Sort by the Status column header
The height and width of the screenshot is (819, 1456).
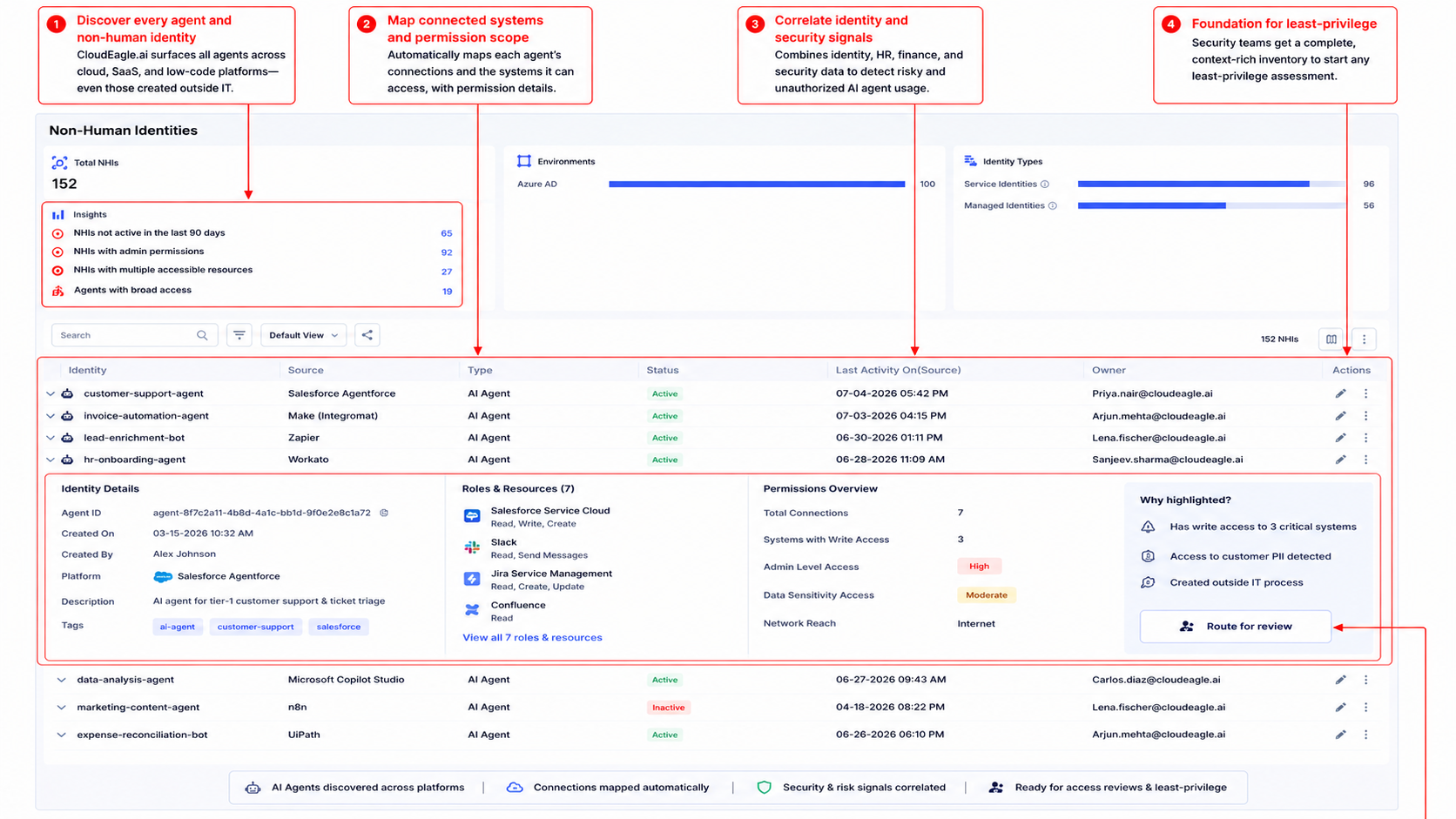click(x=663, y=370)
